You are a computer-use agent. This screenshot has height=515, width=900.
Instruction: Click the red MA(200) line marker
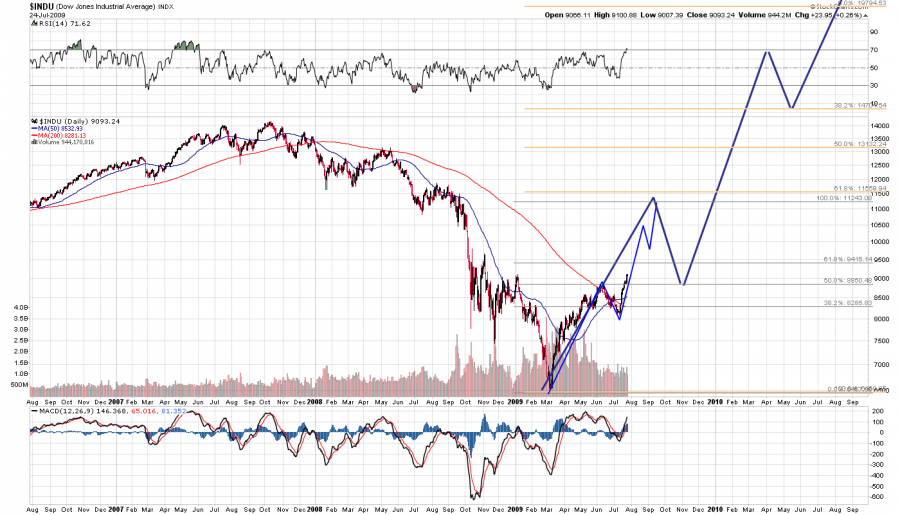pos(34,135)
